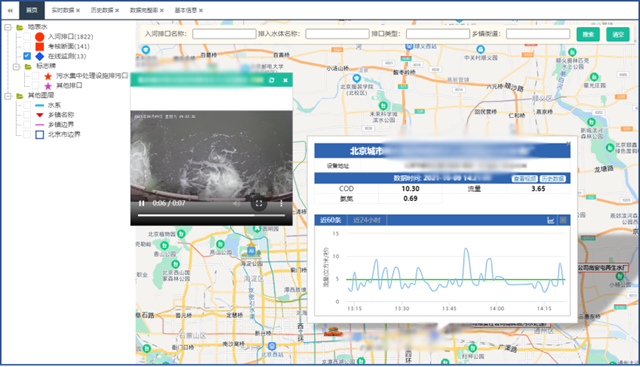Click the green 搜索 button
Image resolution: width=640 pixels, height=367 pixels.
click(x=588, y=34)
